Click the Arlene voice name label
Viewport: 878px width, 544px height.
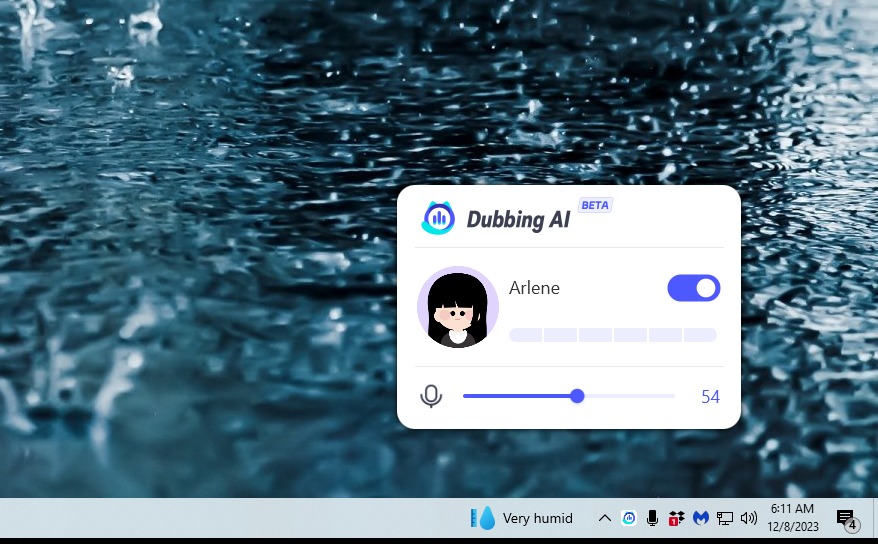click(x=534, y=288)
